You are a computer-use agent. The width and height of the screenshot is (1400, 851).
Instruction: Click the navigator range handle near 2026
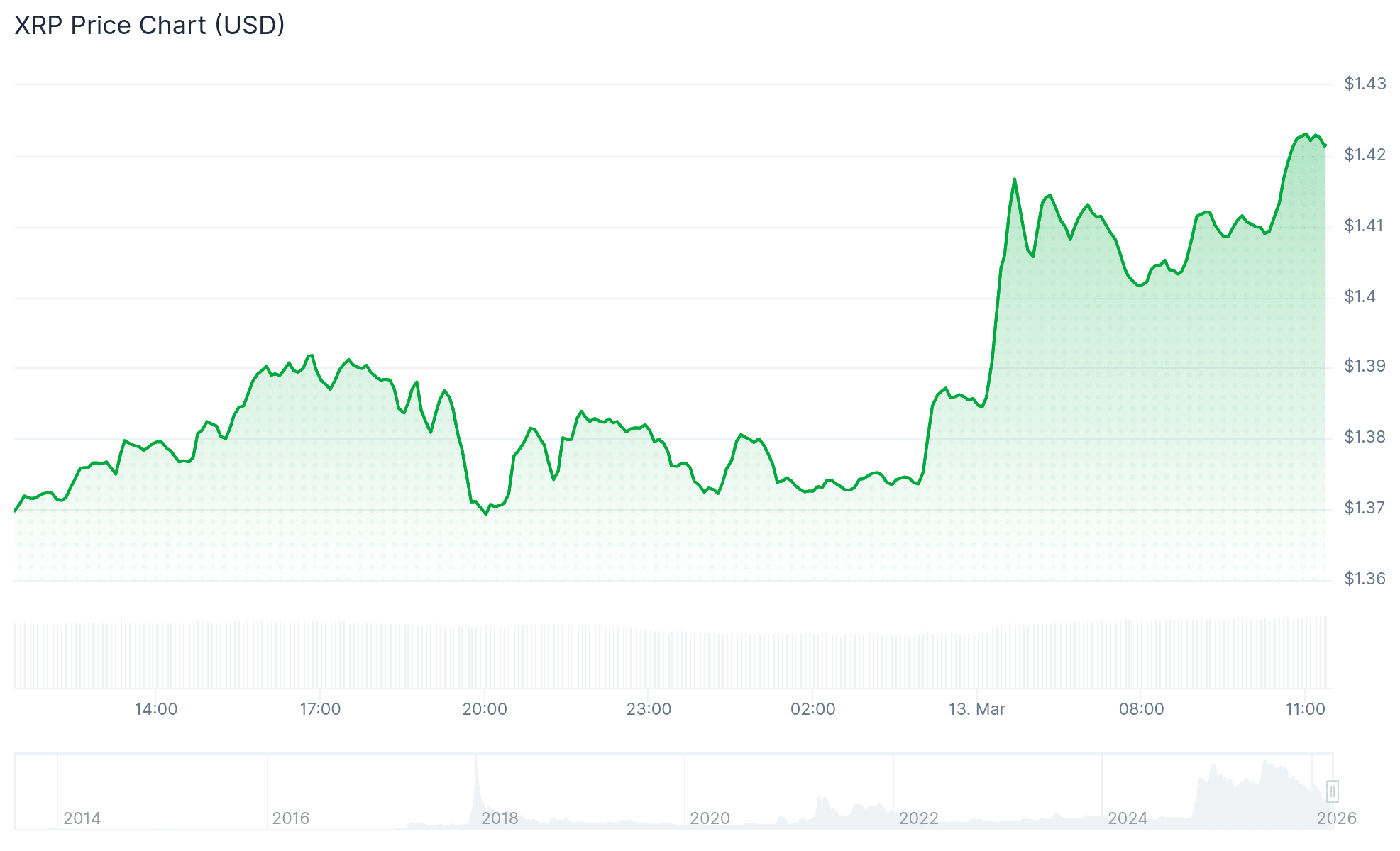pos(1332,791)
